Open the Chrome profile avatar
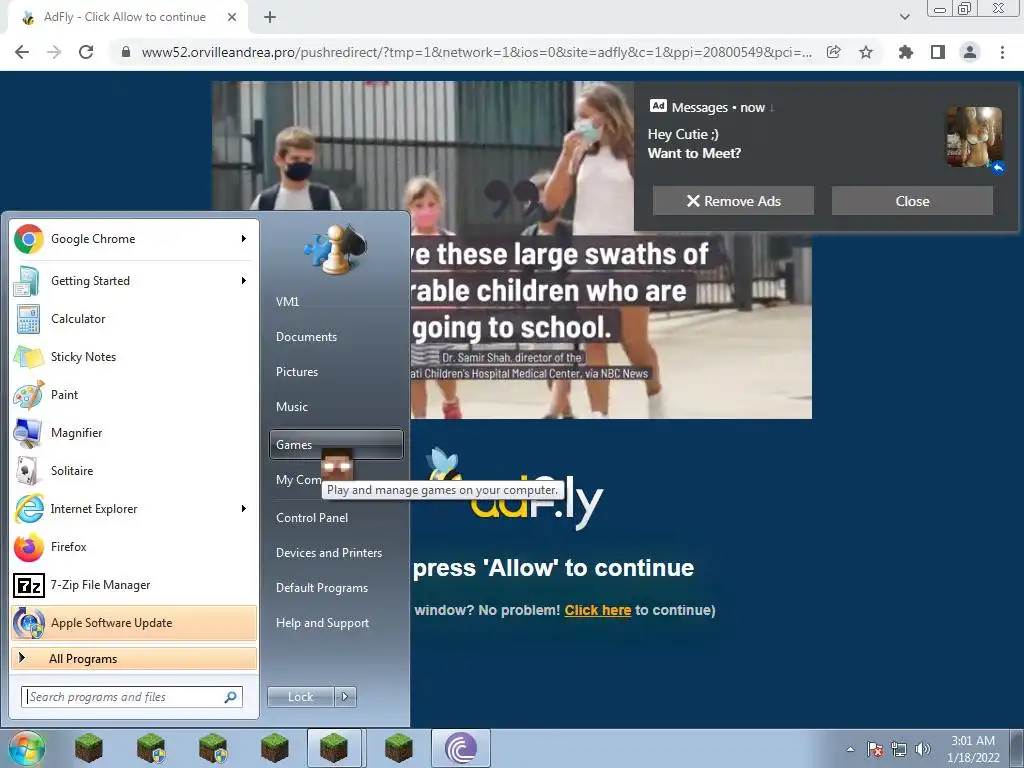 (x=970, y=52)
